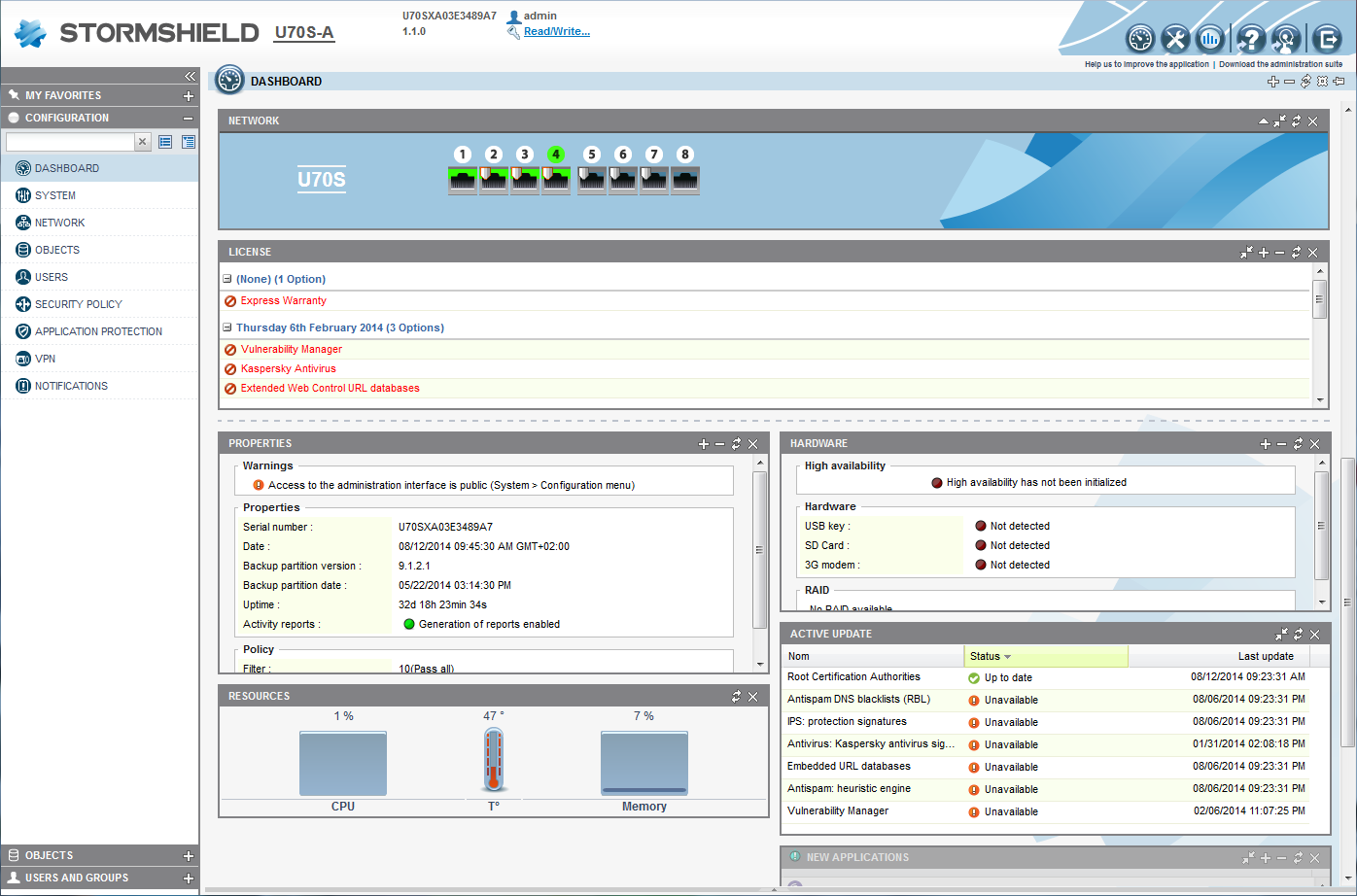
Task: Refresh the Hardware widget
Action: (x=1298, y=444)
